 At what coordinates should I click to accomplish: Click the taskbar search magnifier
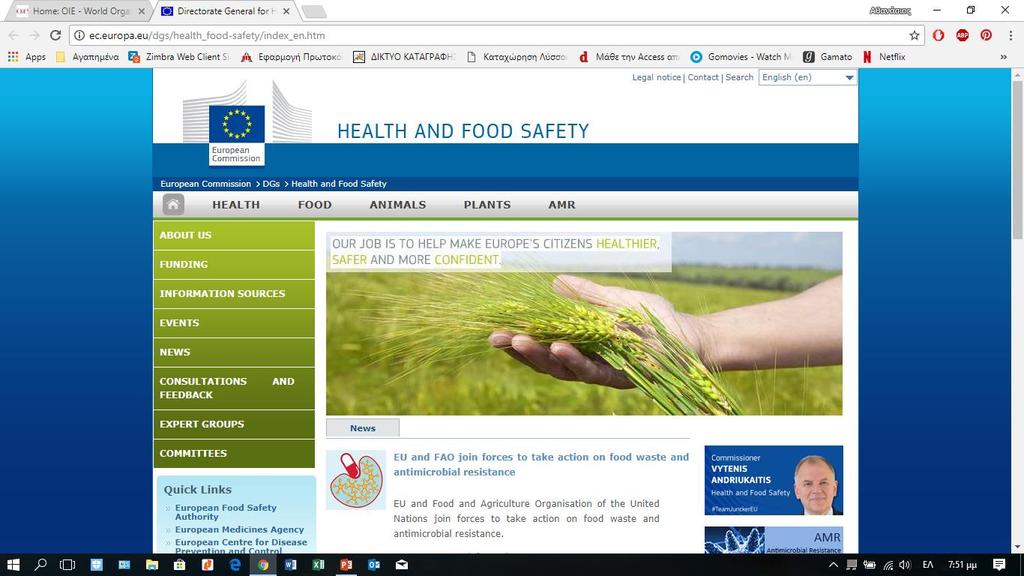tap(40, 564)
